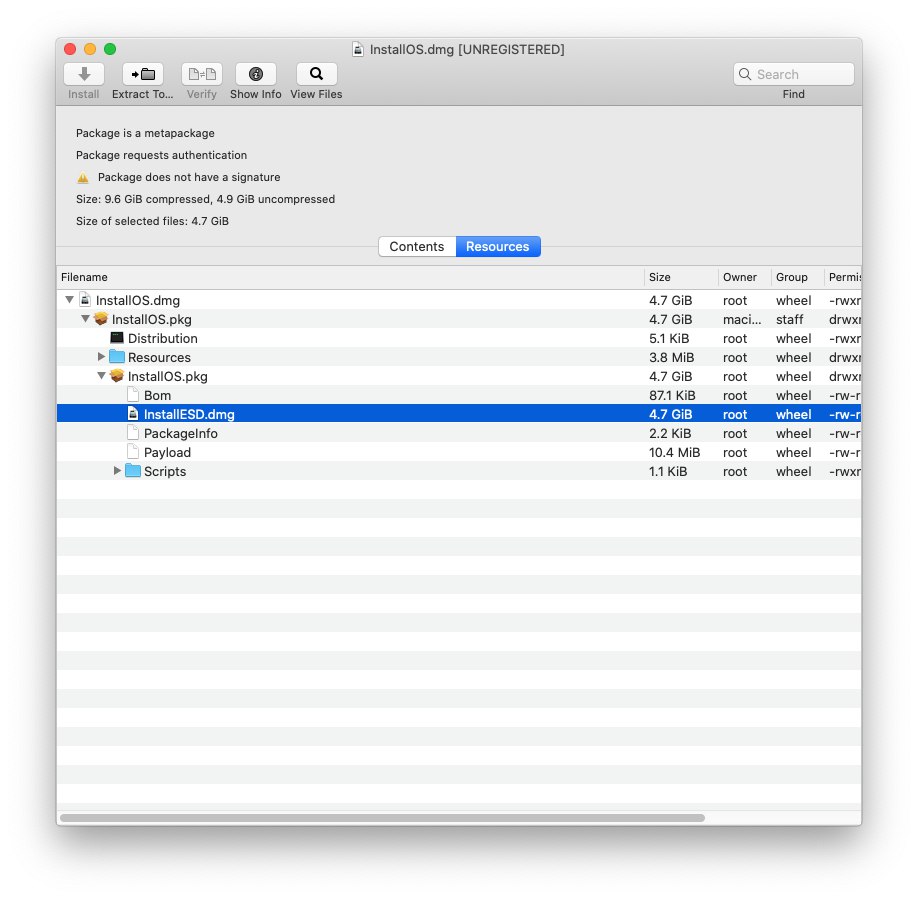Click the nested InstallOS.pkg package box icon
The image size is (918, 900).
tap(117, 375)
